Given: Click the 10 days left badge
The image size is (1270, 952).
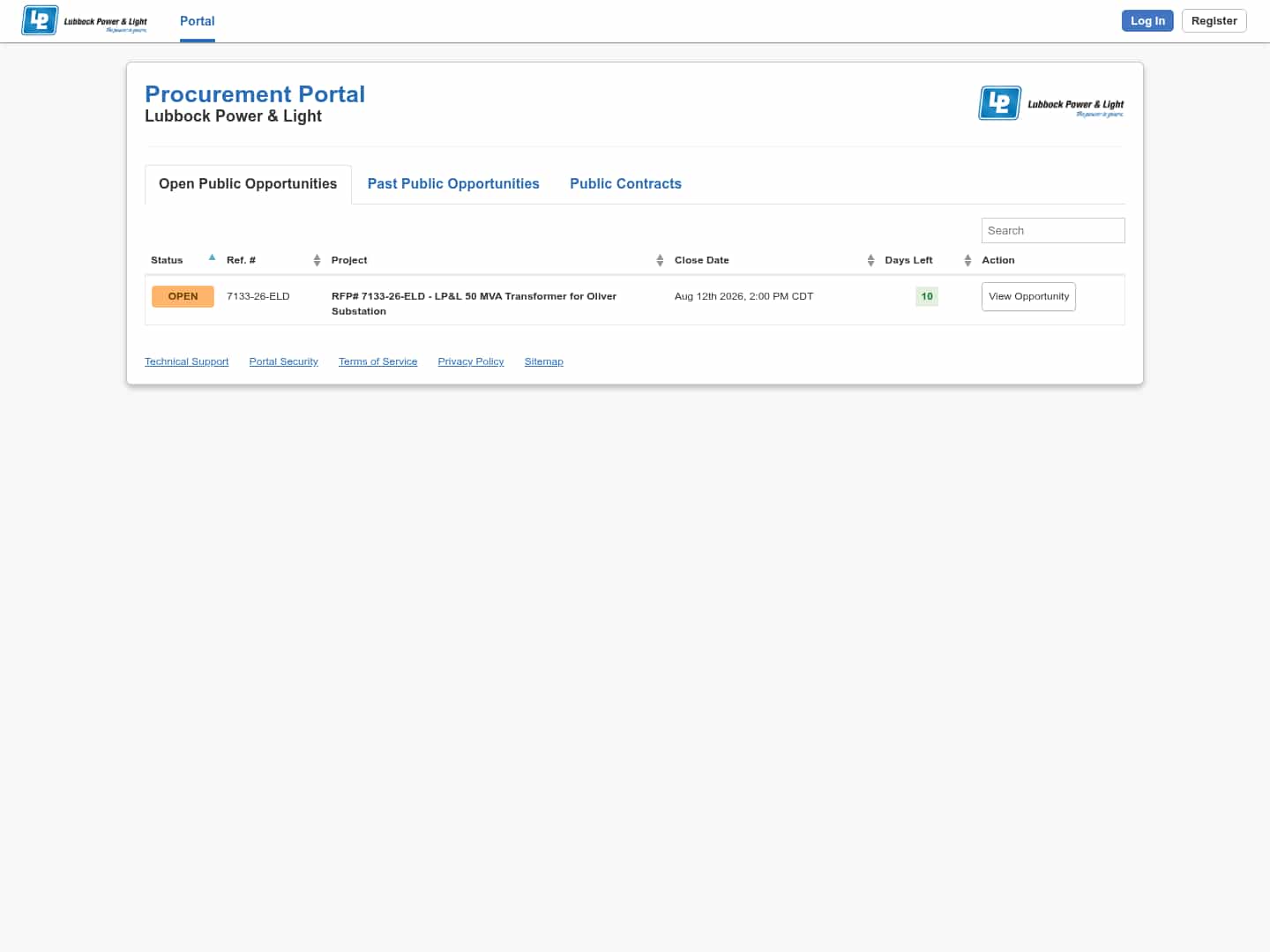Looking at the screenshot, I should 927,297.
